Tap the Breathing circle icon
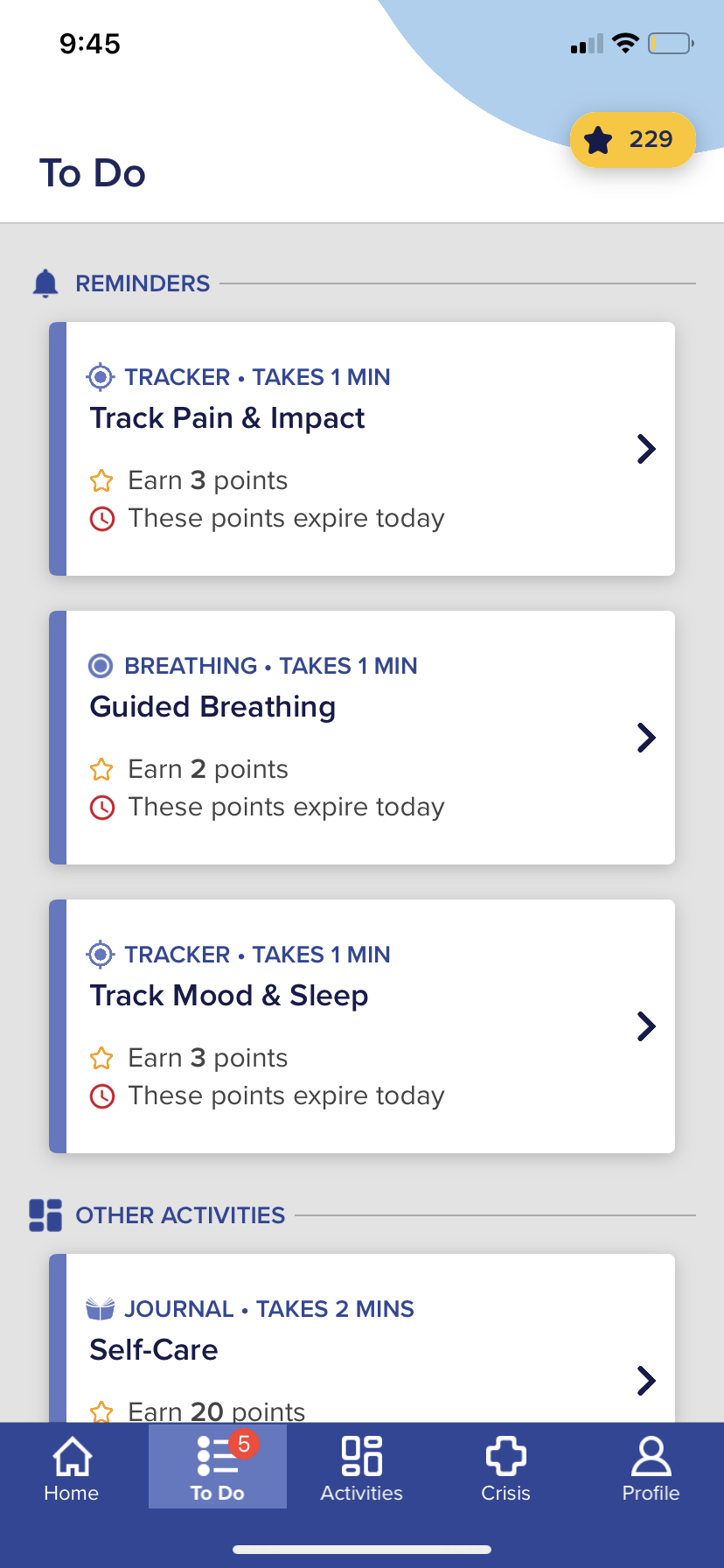The image size is (724, 1568). pos(101,666)
